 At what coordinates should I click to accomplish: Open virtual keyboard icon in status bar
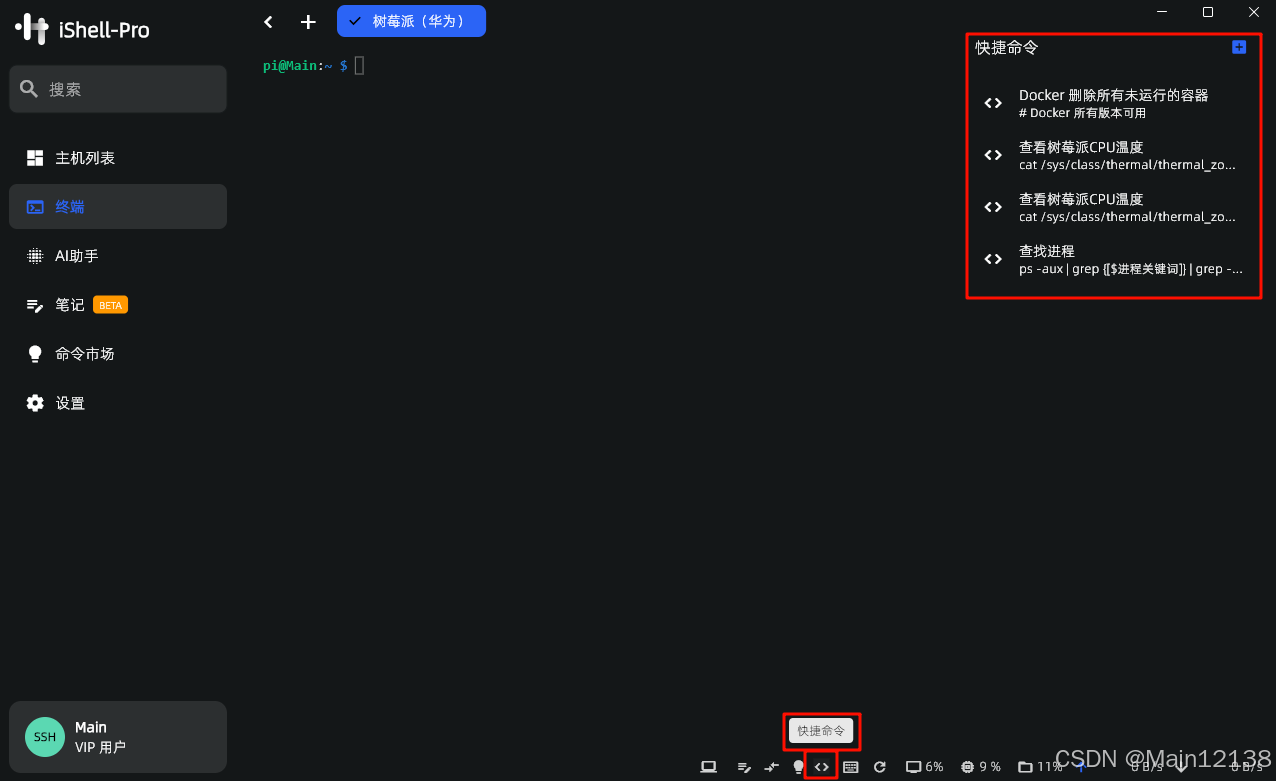click(x=851, y=767)
